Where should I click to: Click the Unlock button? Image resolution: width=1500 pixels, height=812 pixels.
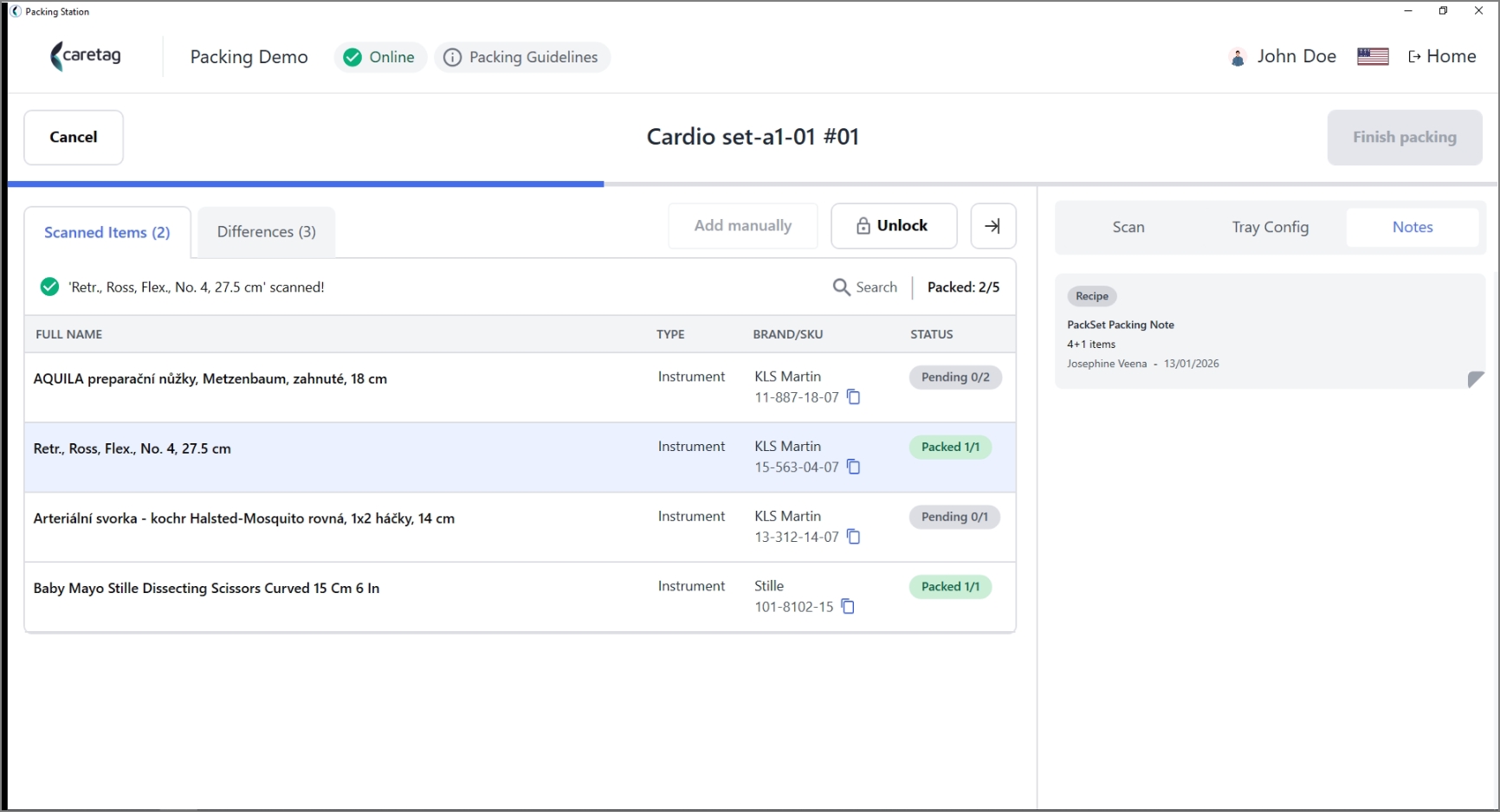(x=894, y=226)
